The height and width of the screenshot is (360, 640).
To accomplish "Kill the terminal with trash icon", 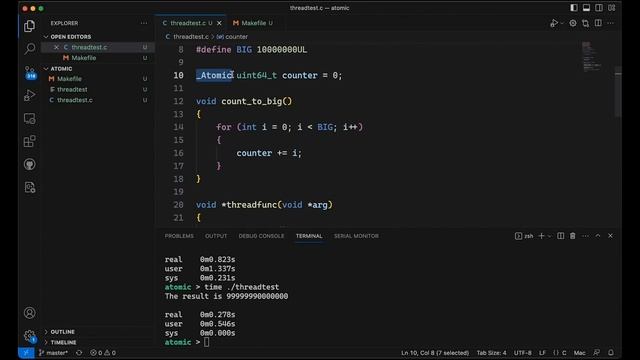I will click(x=573, y=236).
